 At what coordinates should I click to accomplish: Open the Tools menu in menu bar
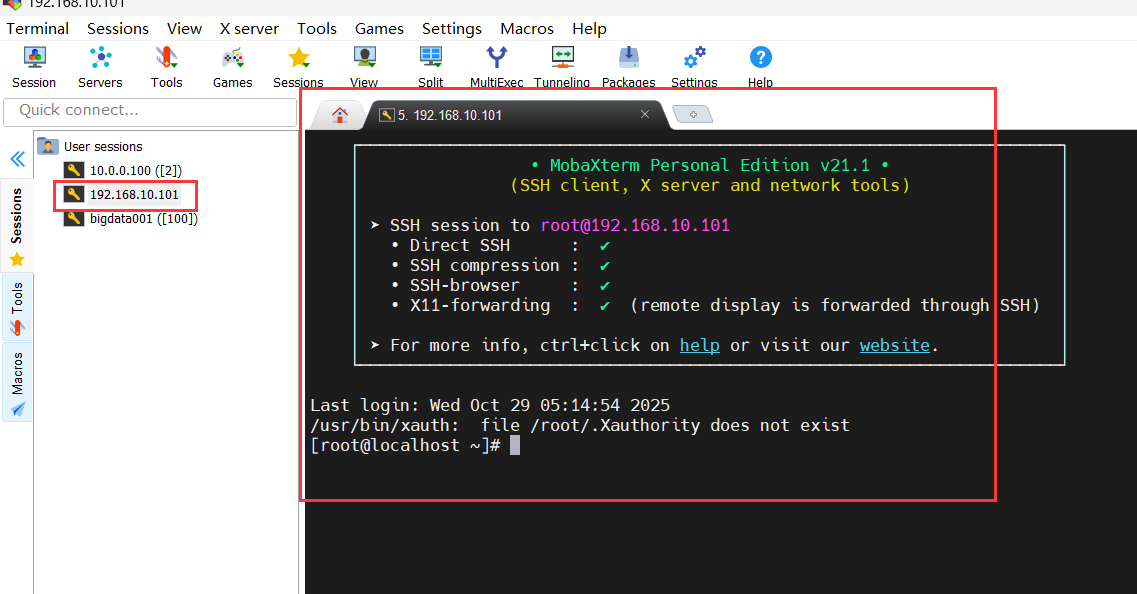click(x=317, y=28)
